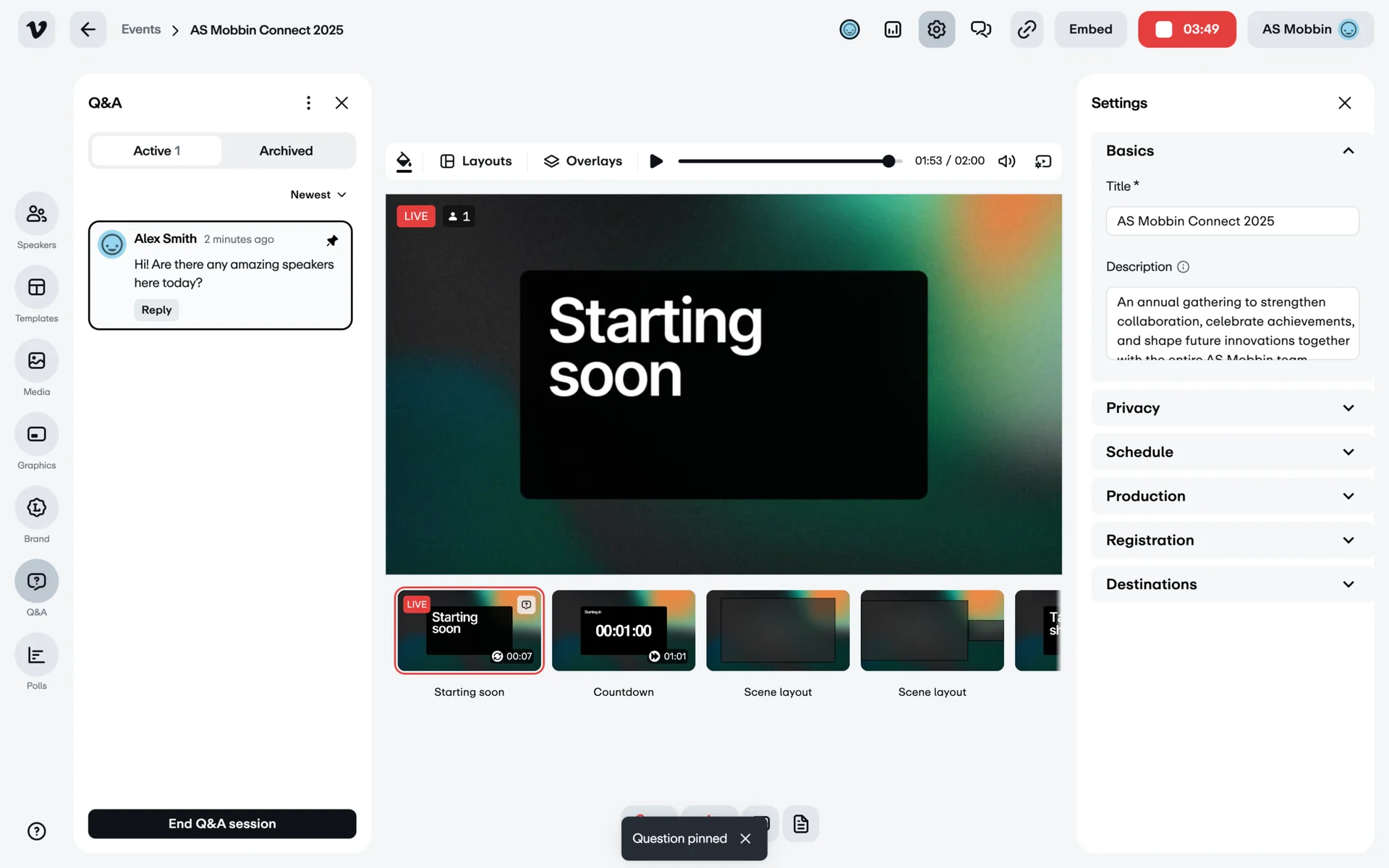Viewport: 1389px width, 868px height.
Task: Mute the preview volume speaker
Action: 1006,161
